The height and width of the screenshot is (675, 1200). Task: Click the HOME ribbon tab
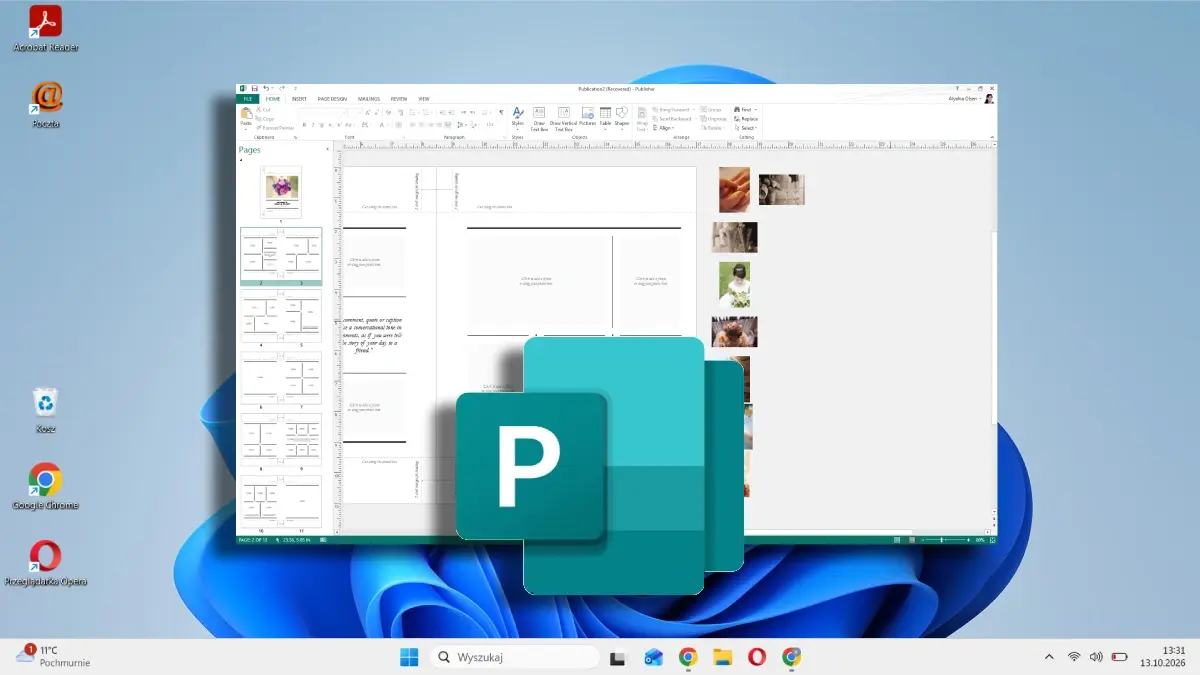click(x=273, y=99)
